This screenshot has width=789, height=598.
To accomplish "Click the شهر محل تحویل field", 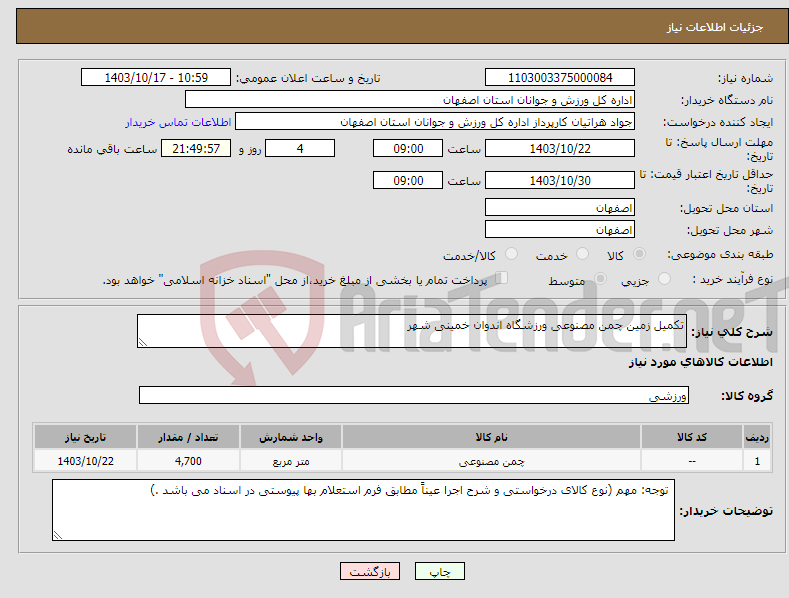I will click(560, 230).
